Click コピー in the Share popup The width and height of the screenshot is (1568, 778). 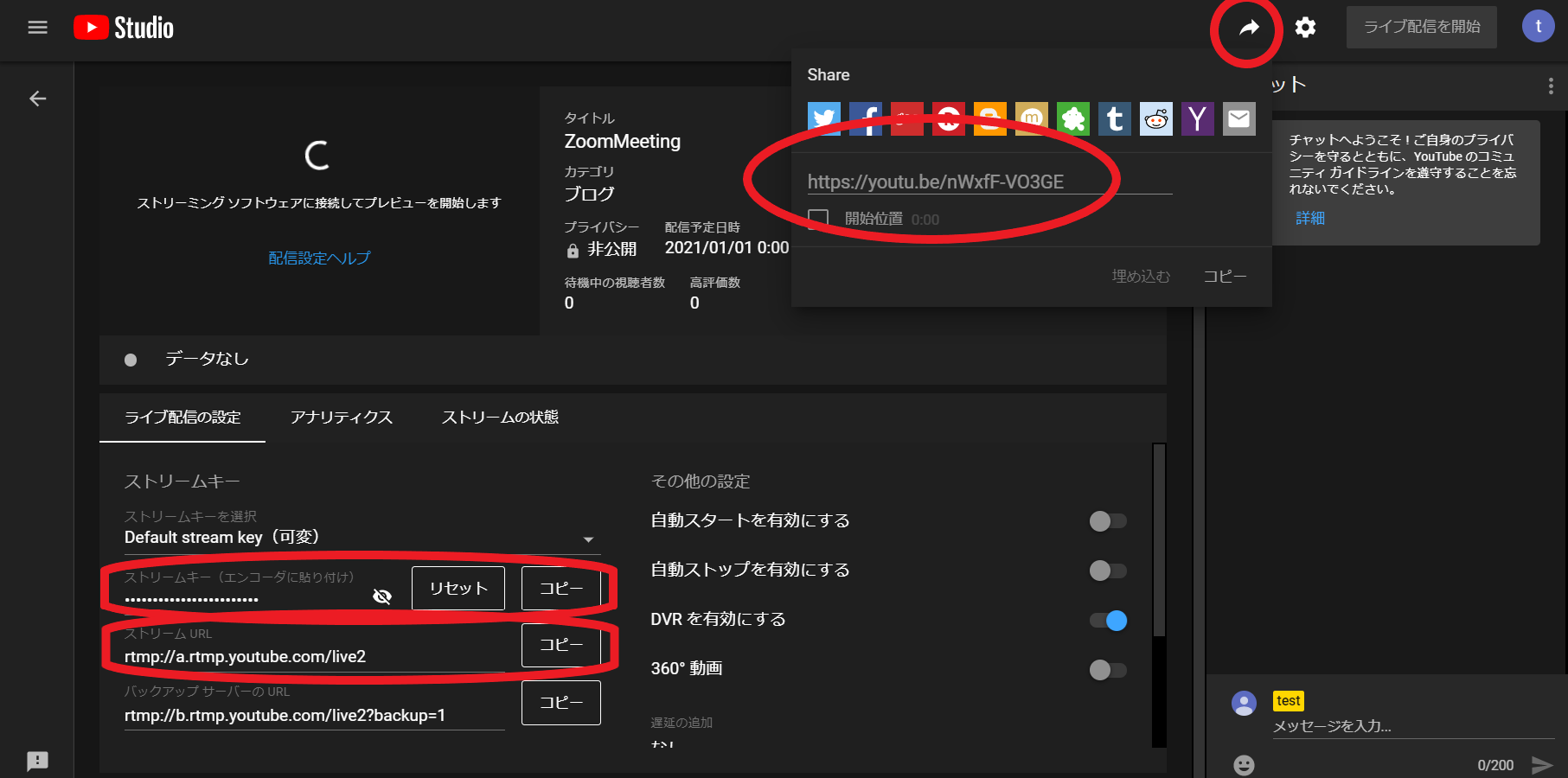[1225, 277]
